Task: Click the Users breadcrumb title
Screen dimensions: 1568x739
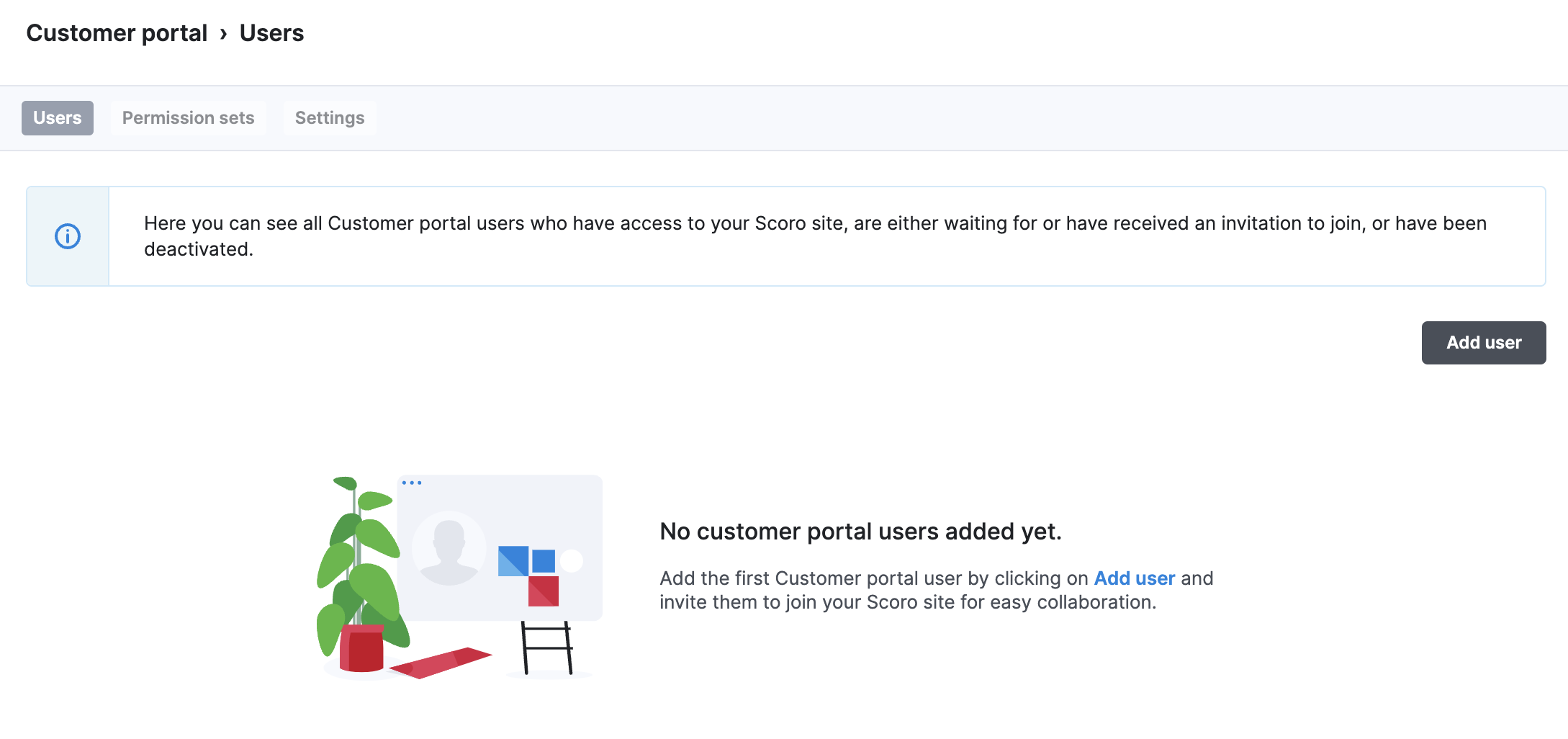Action: point(271,33)
